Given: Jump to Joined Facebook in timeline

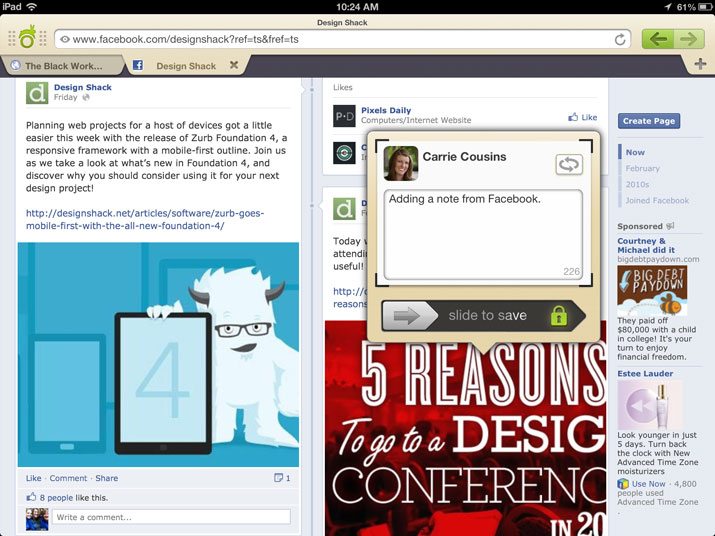Looking at the screenshot, I should pyautogui.click(x=657, y=200).
